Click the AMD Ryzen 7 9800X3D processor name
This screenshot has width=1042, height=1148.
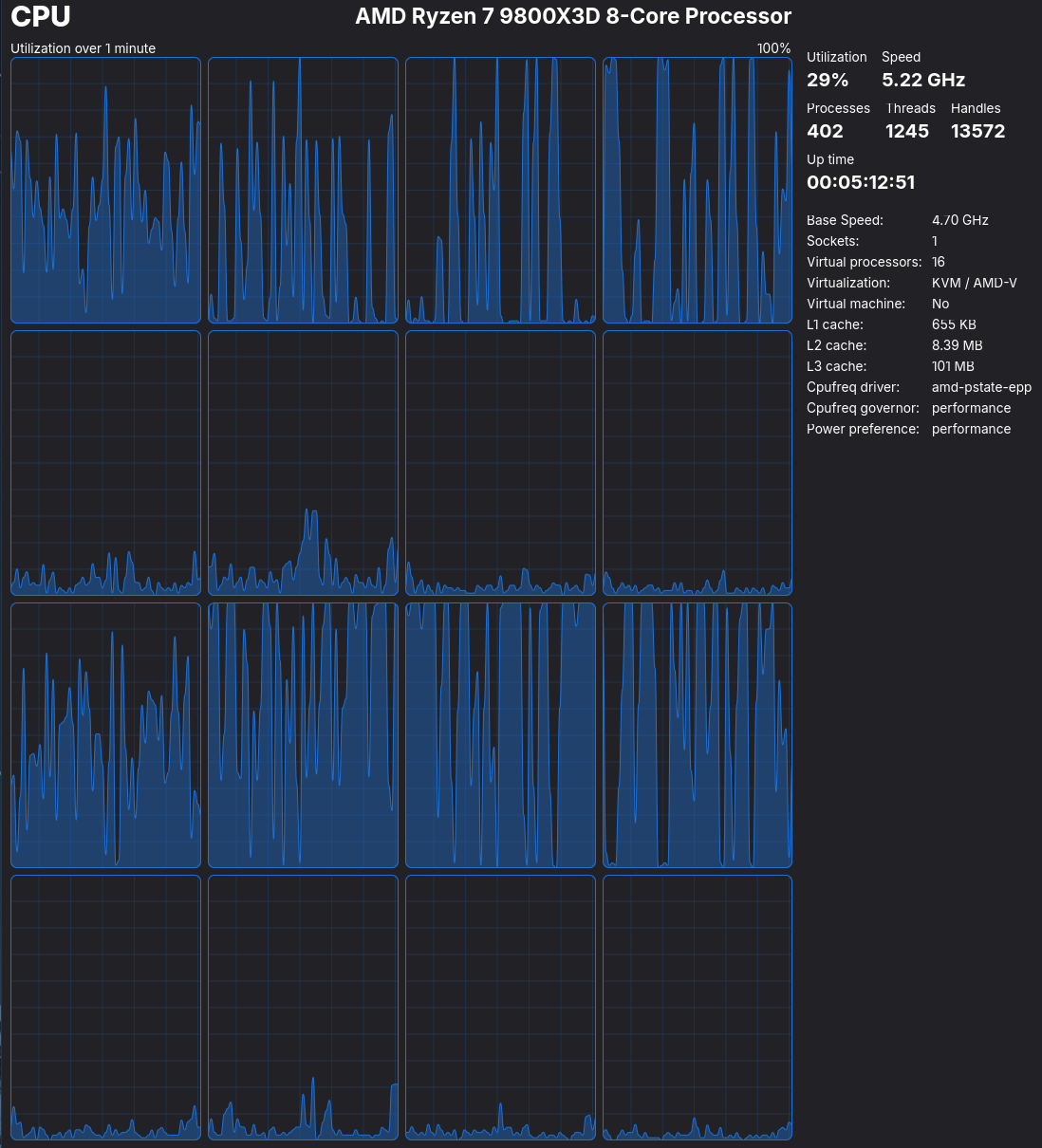click(x=572, y=17)
